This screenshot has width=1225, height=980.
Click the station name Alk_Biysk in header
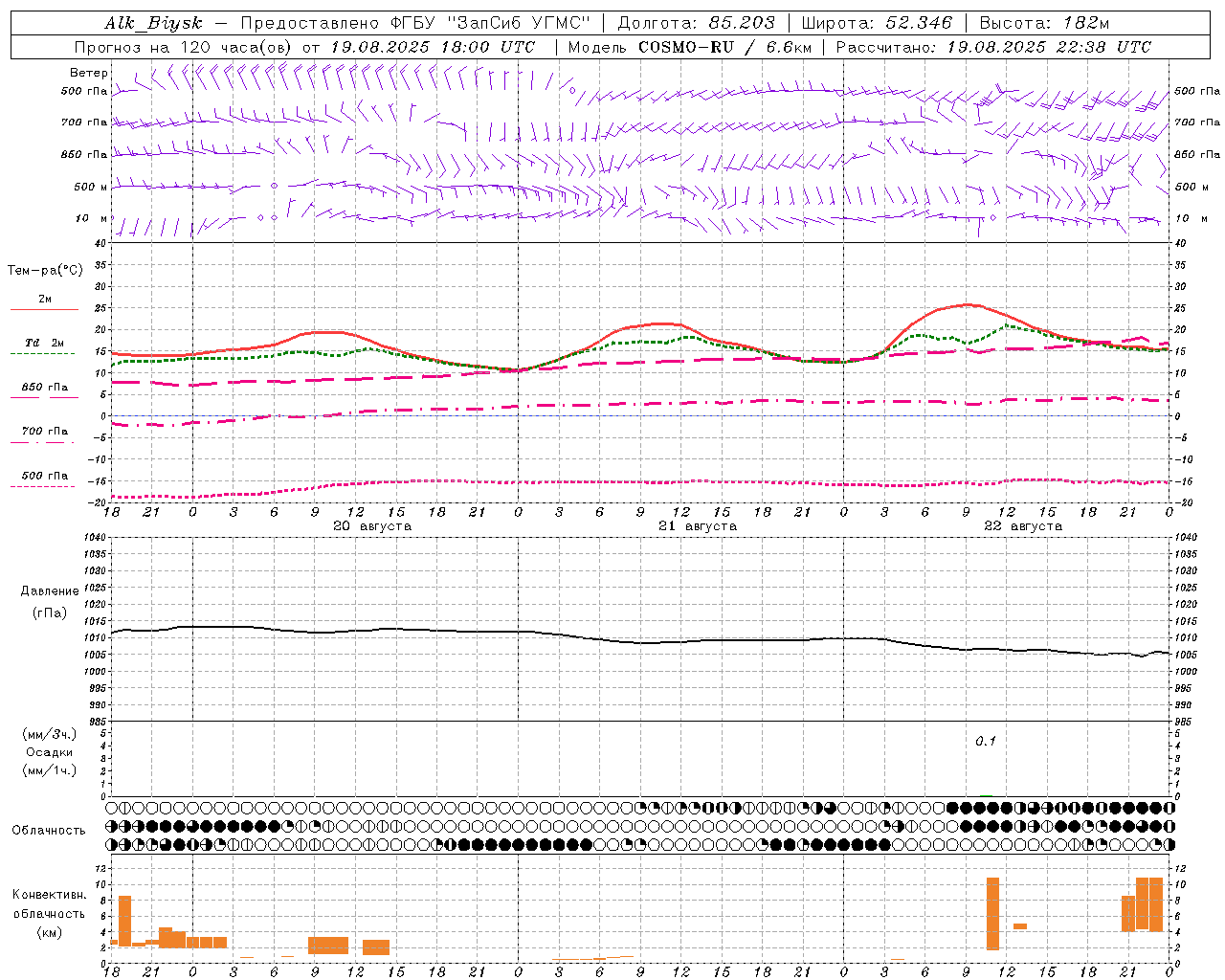click(x=153, y=23)
